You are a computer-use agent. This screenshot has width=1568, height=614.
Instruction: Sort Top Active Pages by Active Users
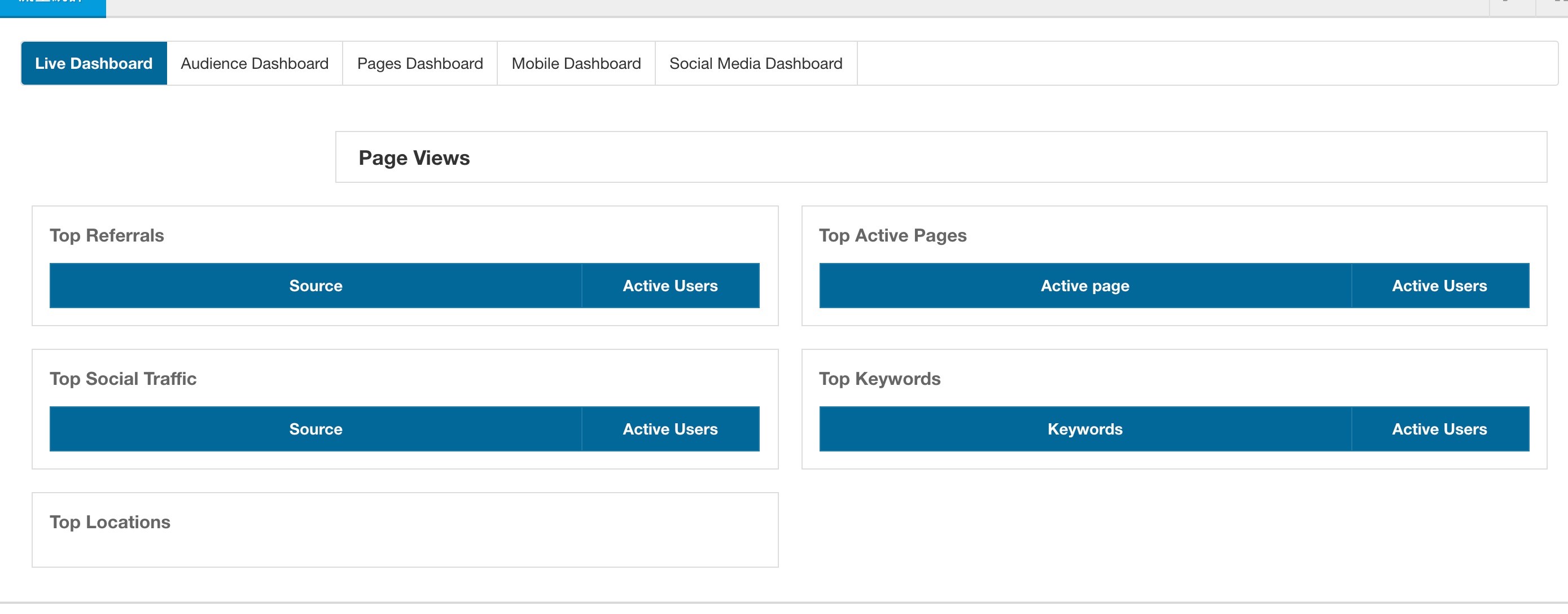pos(1439,286)
